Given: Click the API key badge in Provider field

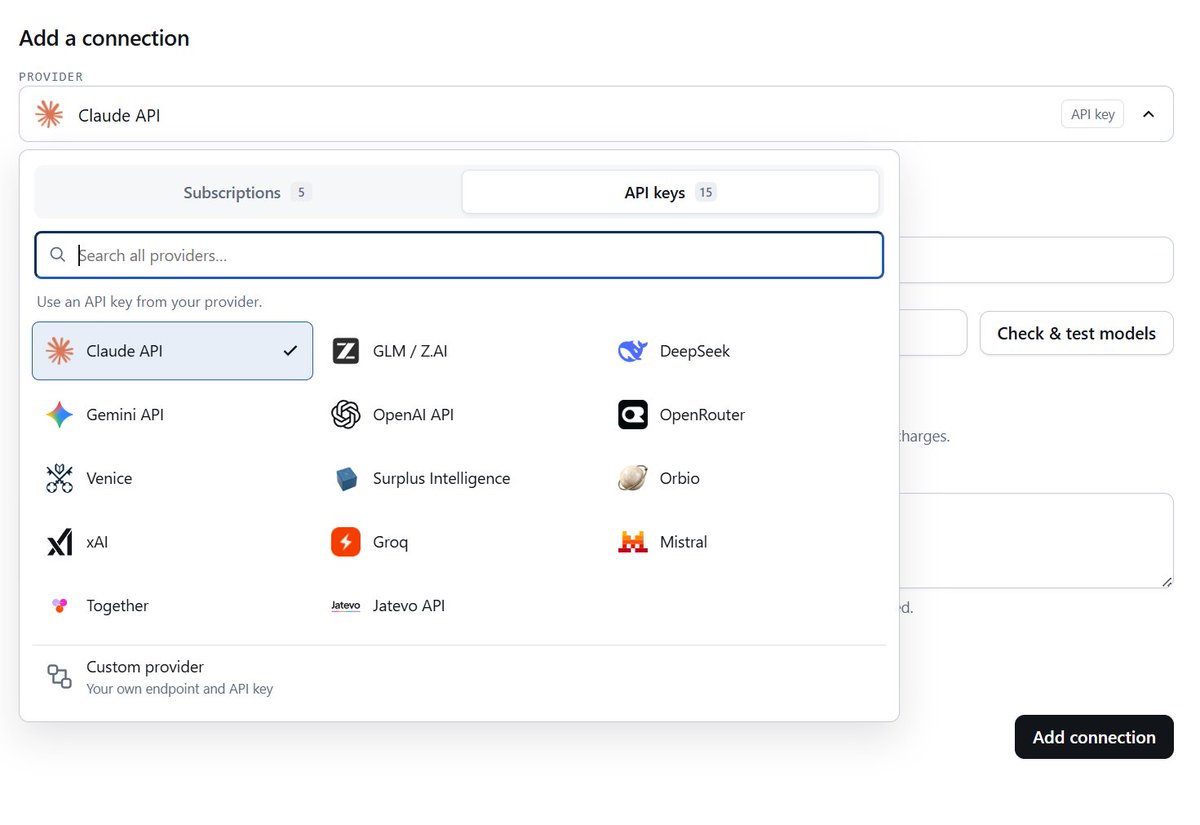Looking at the screenshot, I should pos(1092,114).
